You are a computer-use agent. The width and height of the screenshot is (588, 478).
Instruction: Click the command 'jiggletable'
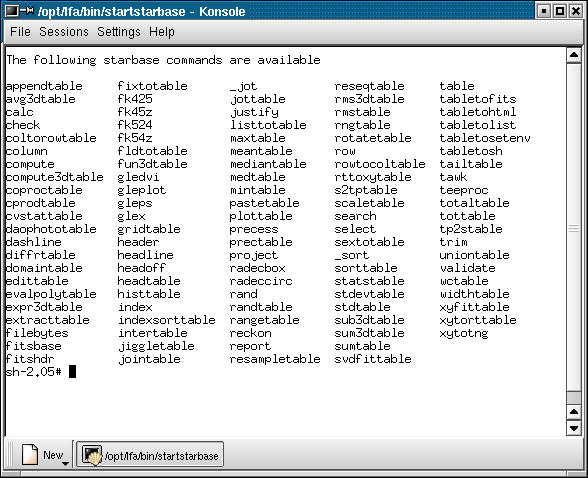[x=156, y=346]
